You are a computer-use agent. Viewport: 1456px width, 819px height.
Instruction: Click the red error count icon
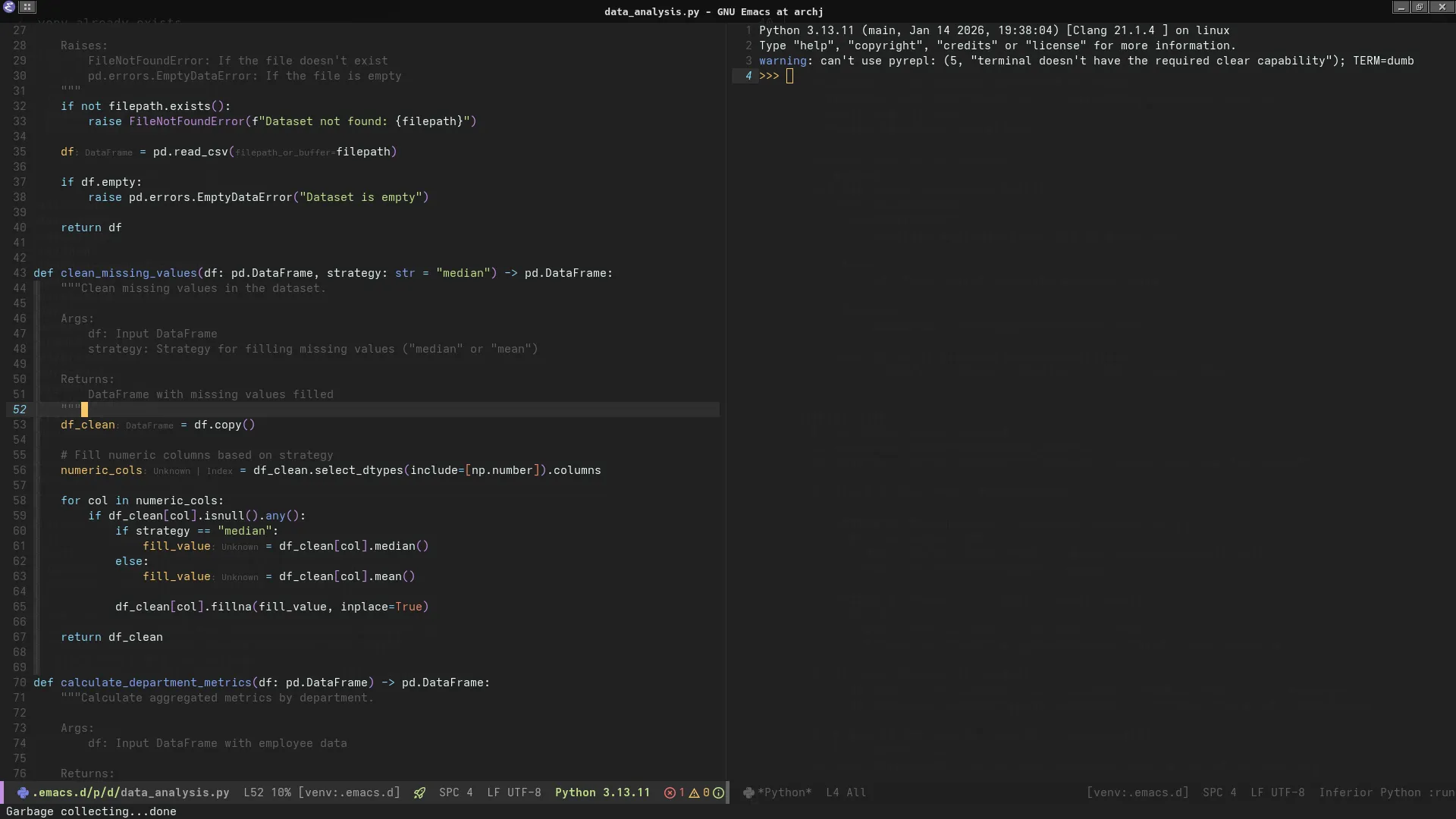point(670,792)
